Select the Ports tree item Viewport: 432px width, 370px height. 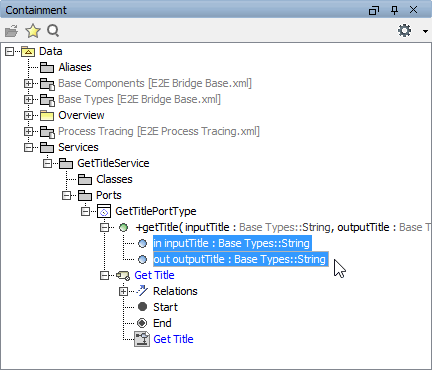(x=109, y=195)
